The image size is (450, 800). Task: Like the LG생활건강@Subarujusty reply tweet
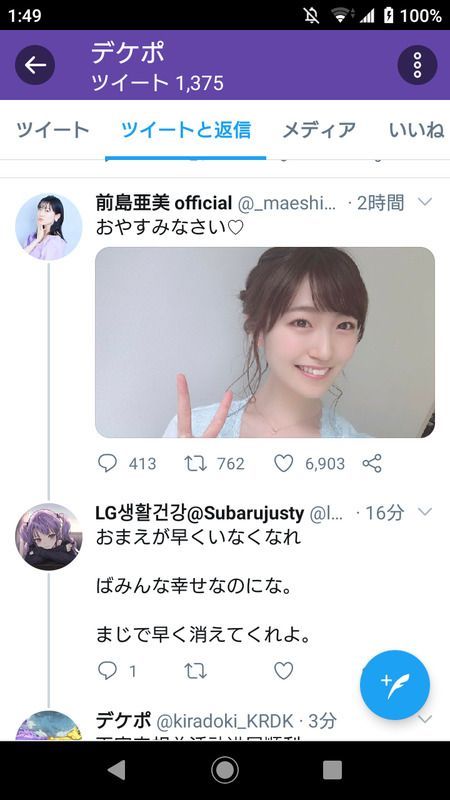[284, 670]
